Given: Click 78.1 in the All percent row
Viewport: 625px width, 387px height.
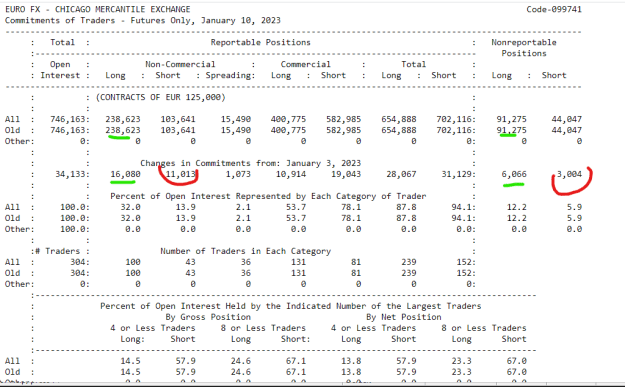Looking at the screenshot, I should click(351, 207).
